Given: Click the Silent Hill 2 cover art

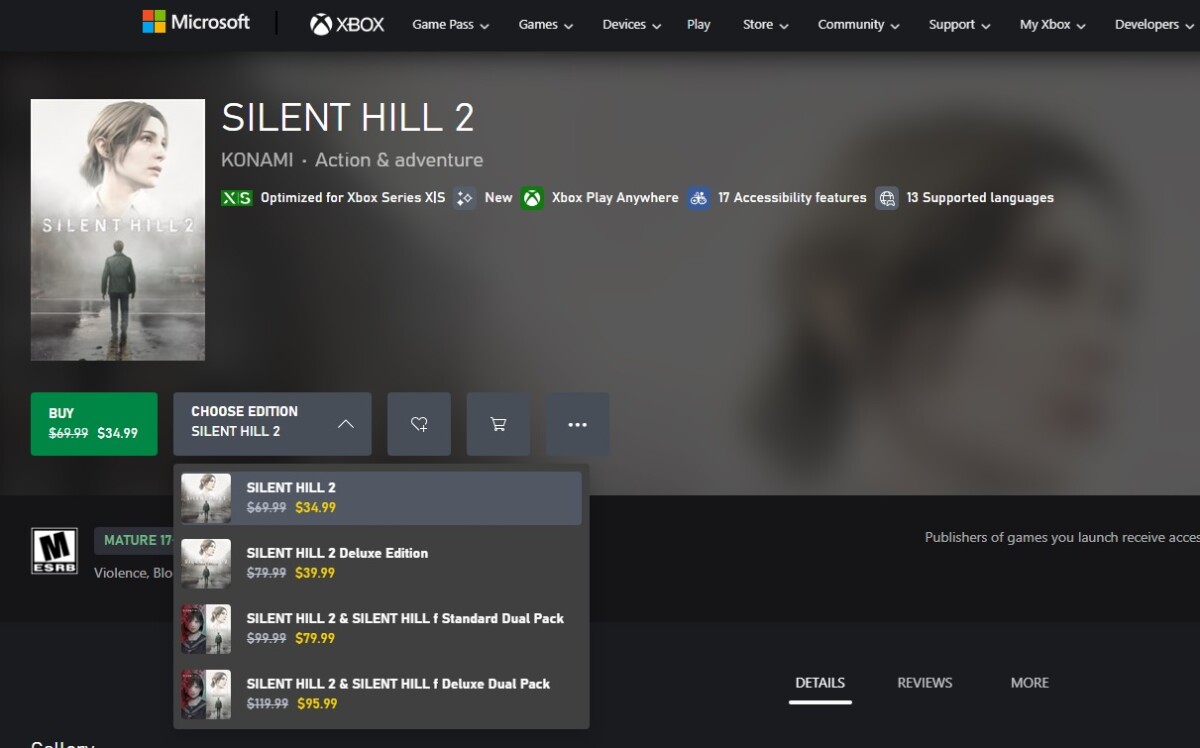Looking at the screenshot, I should (117, 229).
